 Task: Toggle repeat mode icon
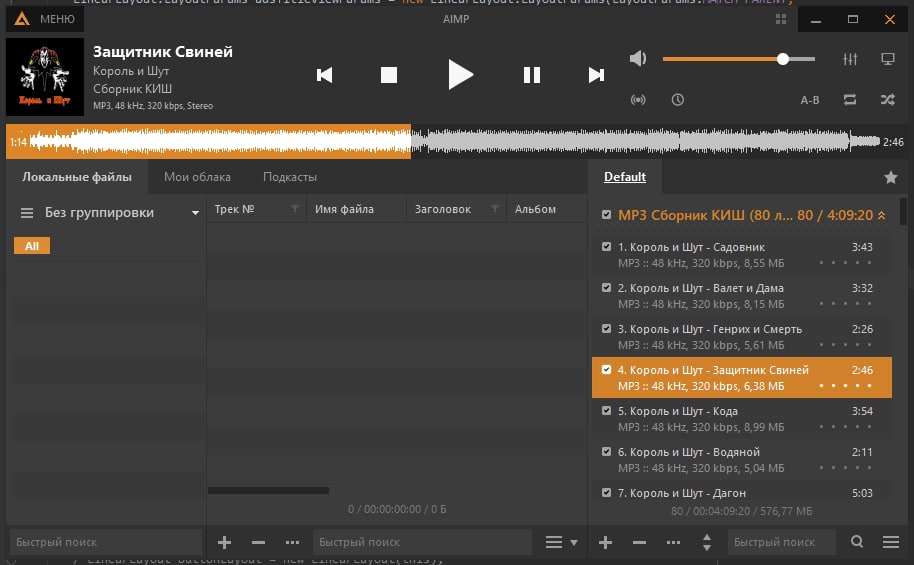click(x=850, y=100)
